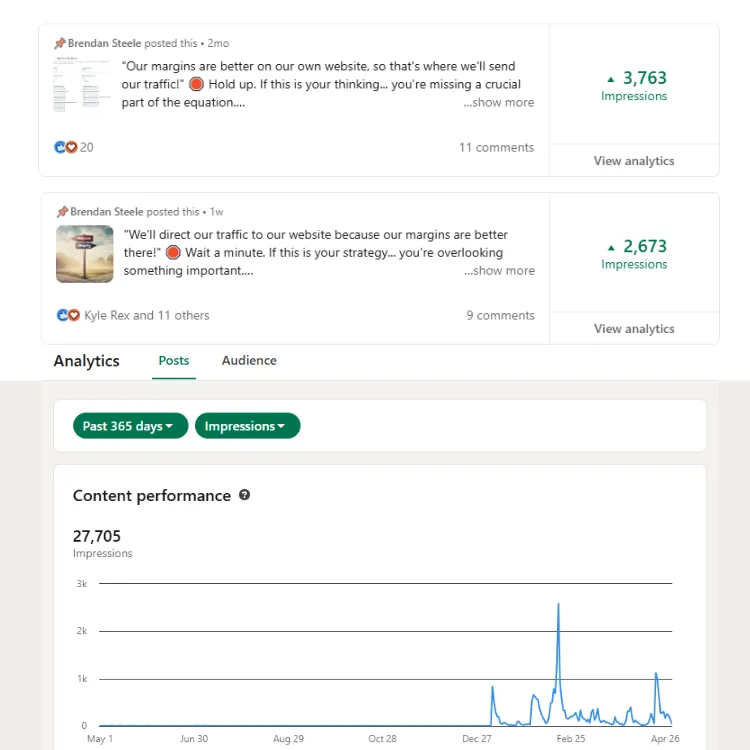This screenshot has height=750, width=750.
Task: Expand first post with show more
Action: tap(498, 102)
